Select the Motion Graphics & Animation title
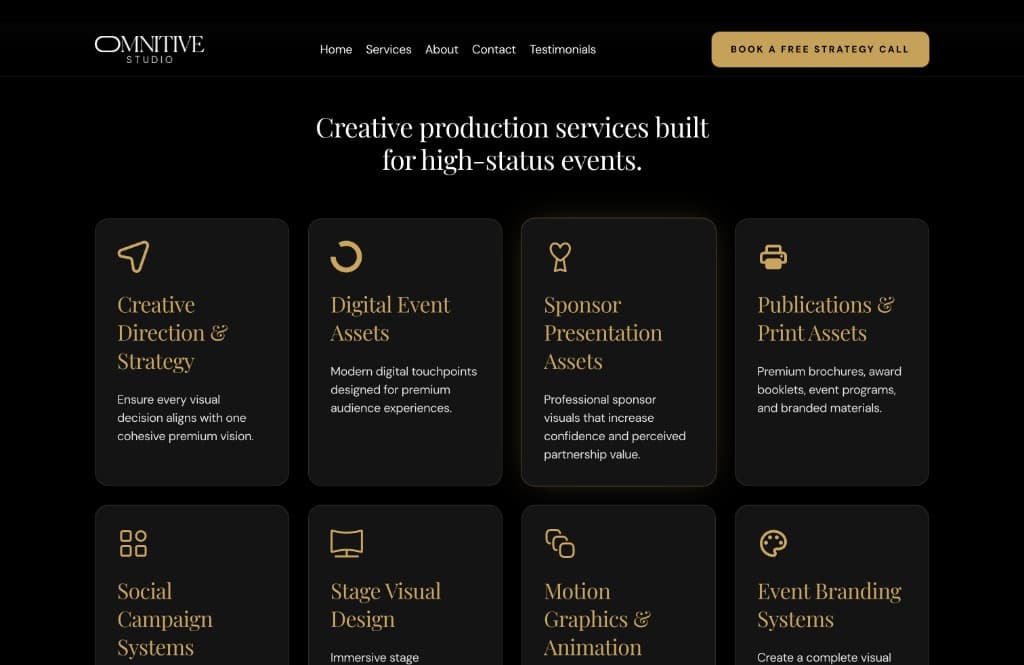This screenshot has width=1024, height=665. pos(597,619)
